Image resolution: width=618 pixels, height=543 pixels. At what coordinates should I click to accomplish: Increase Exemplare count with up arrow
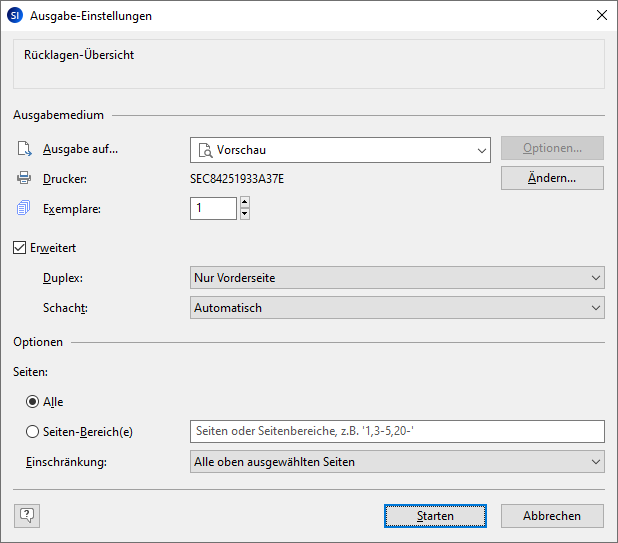(244, 202)
